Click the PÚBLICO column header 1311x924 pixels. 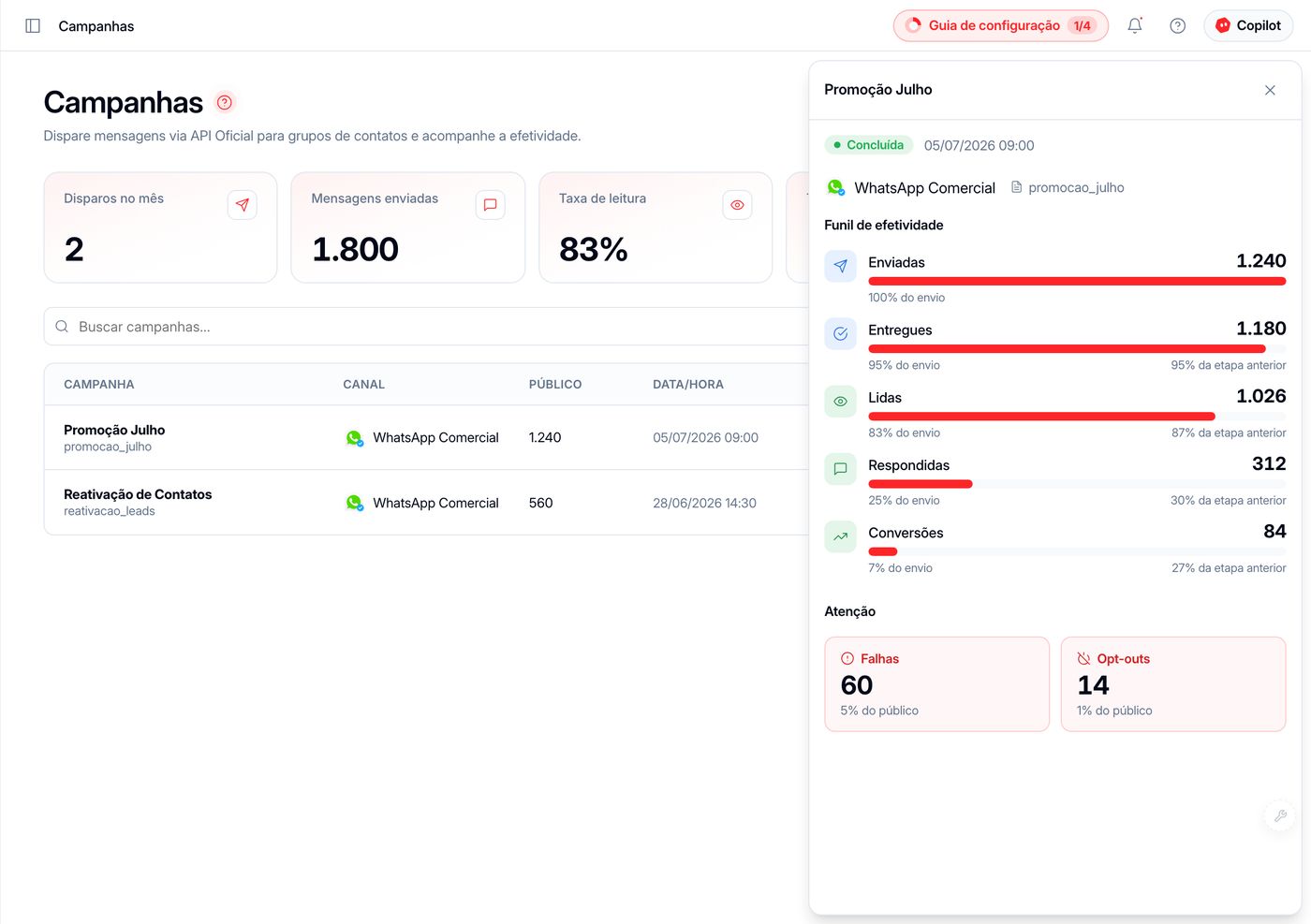(x=555, y=385)
